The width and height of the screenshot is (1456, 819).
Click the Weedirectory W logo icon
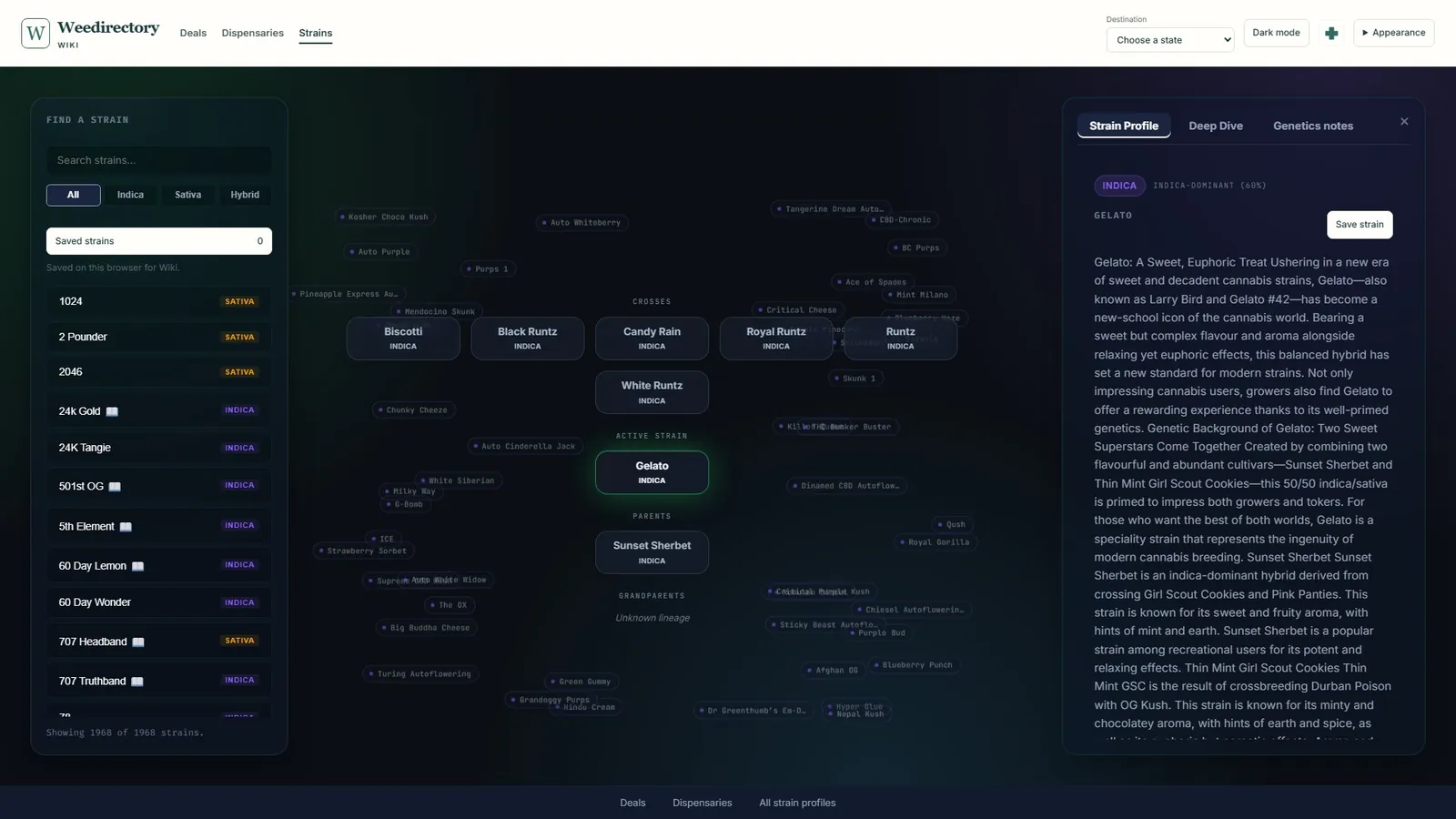[x=35, y=34]
